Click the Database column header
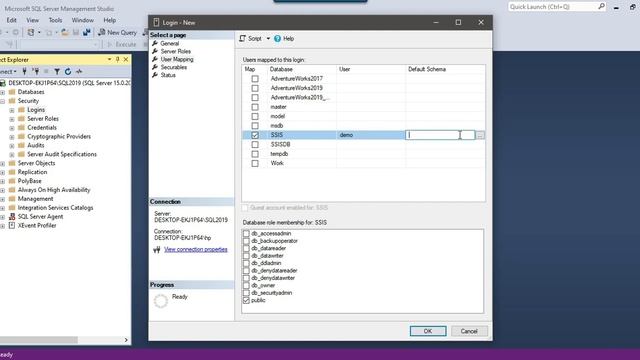 (x=302, y=69)
